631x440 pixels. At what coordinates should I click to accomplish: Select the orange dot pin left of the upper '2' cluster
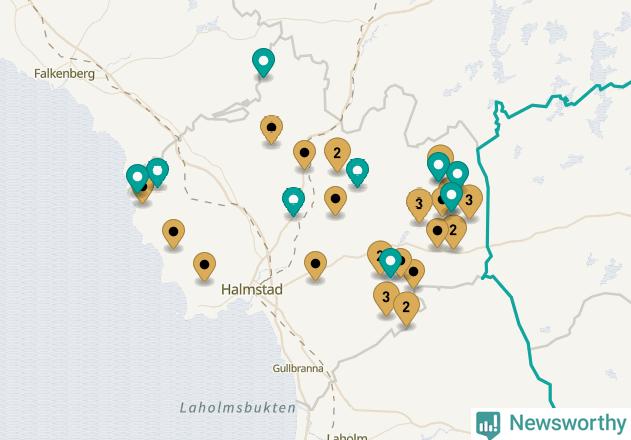pyautogui.click(x=304, y=155)
